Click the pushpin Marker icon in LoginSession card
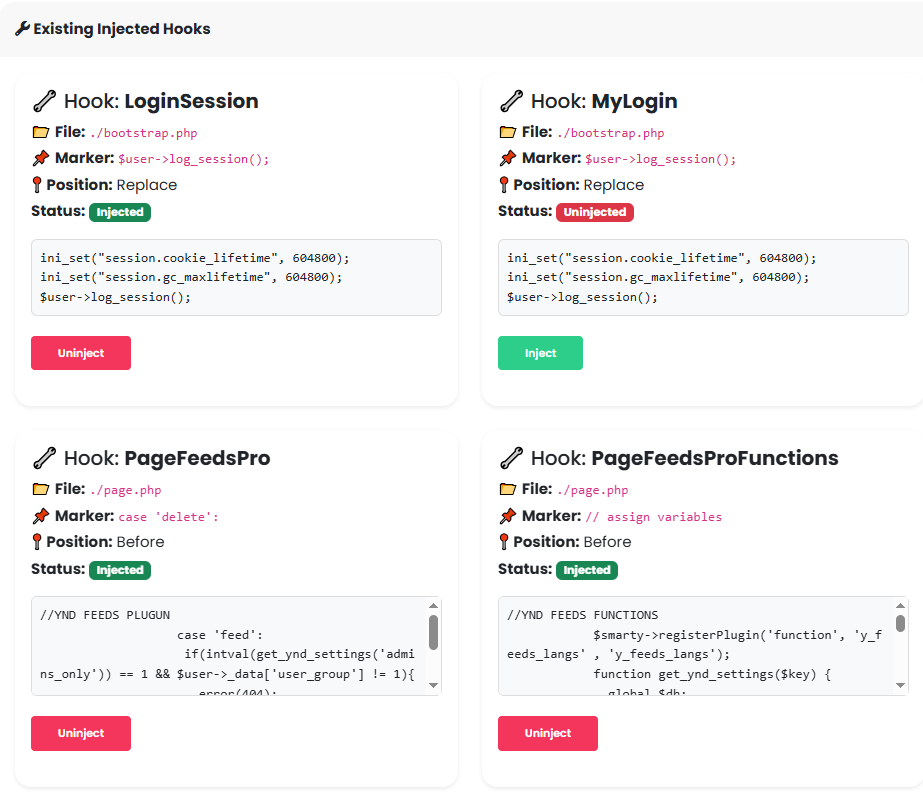Viewport: 923px width, 796px height. (x=41, y=158)
